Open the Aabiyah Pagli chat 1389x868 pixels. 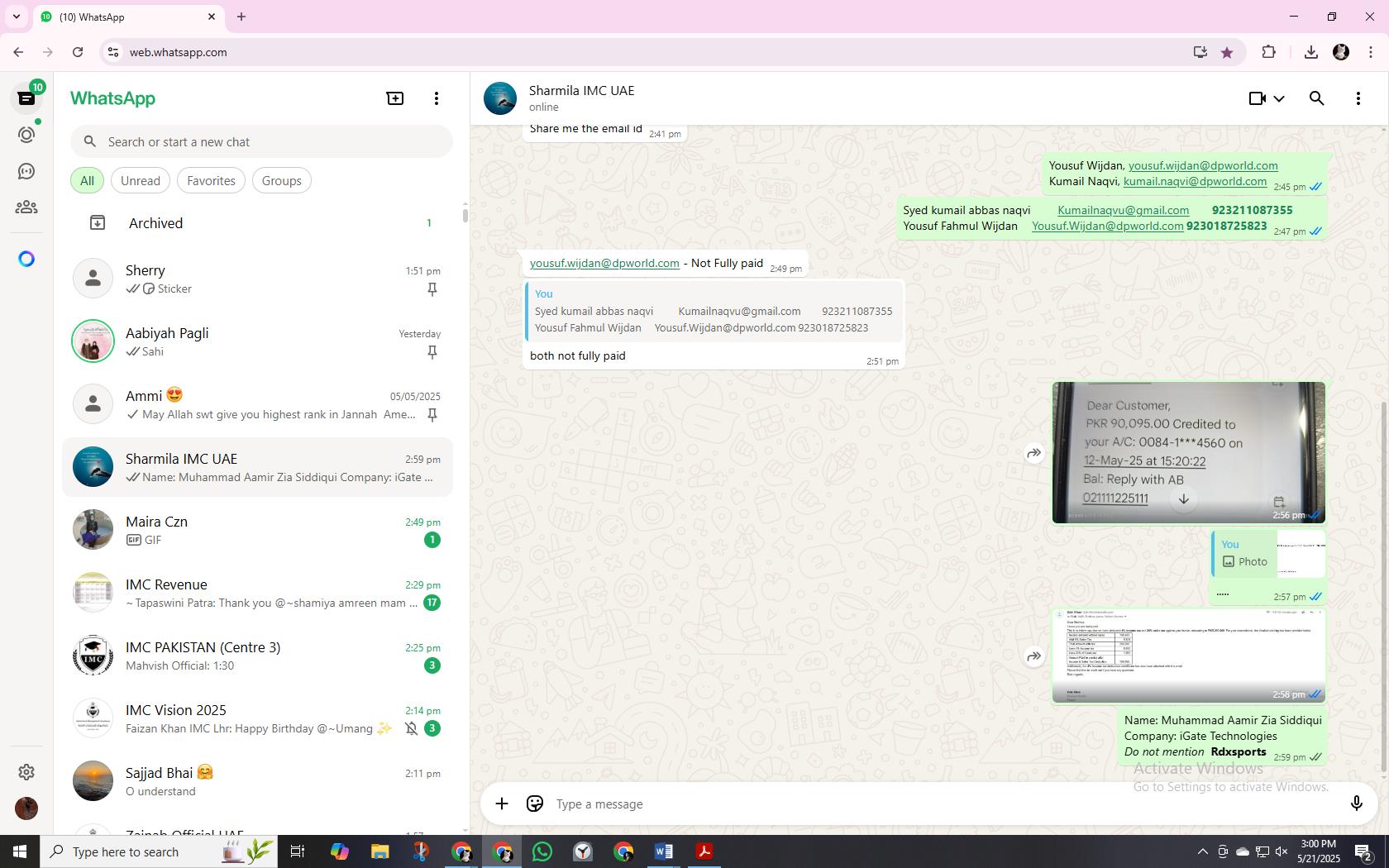tap(258, 341)
